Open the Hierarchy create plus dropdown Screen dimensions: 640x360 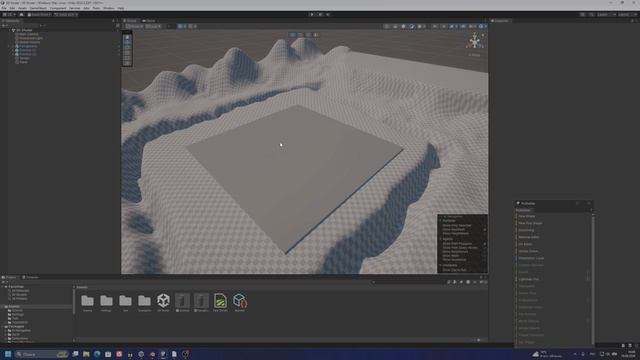4,26
